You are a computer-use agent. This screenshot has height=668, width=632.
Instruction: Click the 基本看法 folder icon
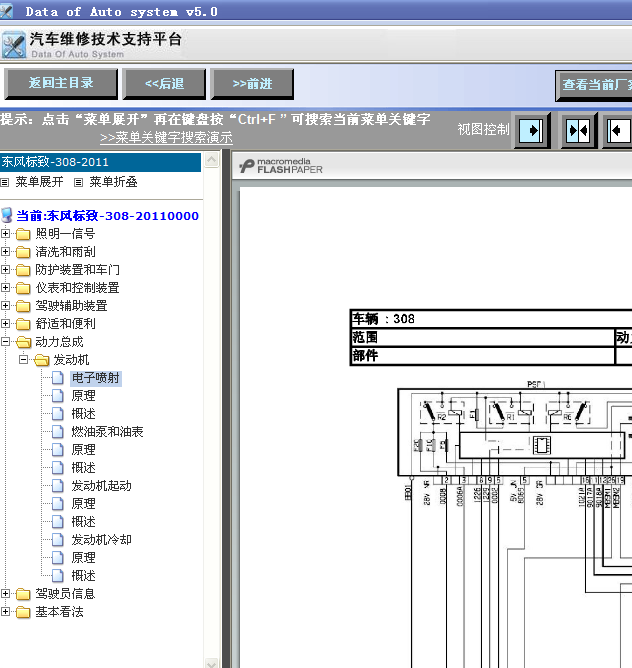(x=23, y=612)
